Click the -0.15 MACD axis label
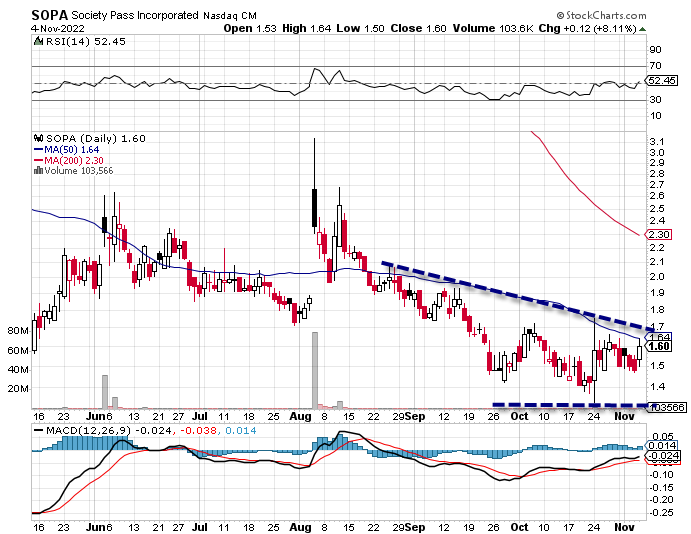 click(662, 487)
